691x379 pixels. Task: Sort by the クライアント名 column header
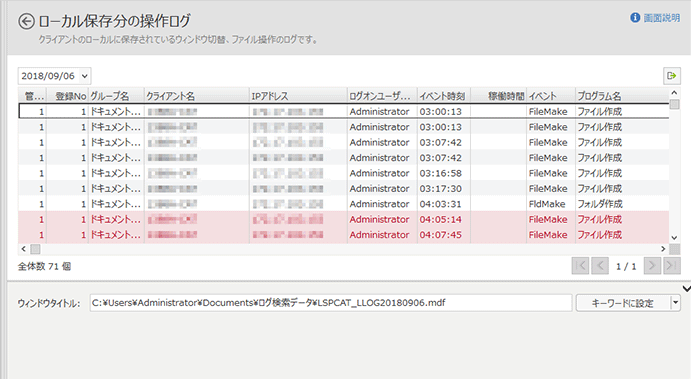point(197,96)
